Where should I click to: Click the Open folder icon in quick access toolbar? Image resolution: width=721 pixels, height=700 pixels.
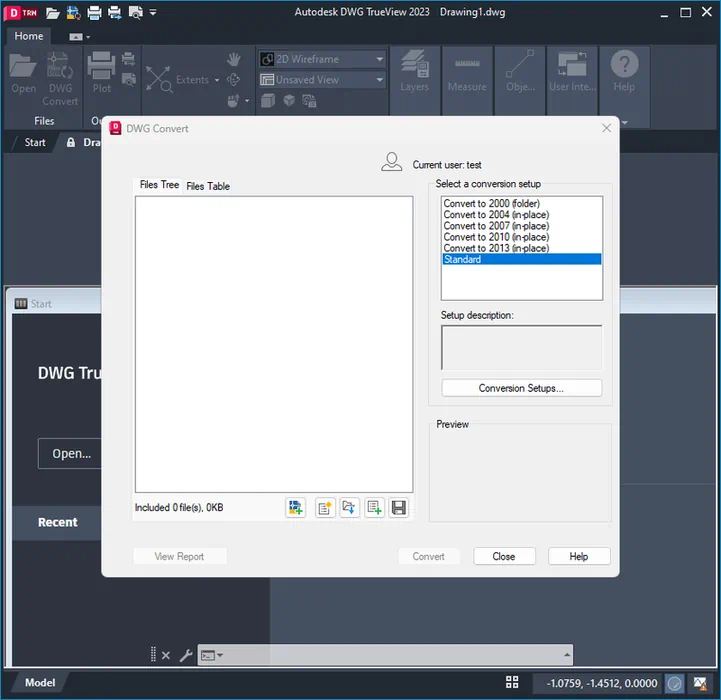click(x=52, y=12)
